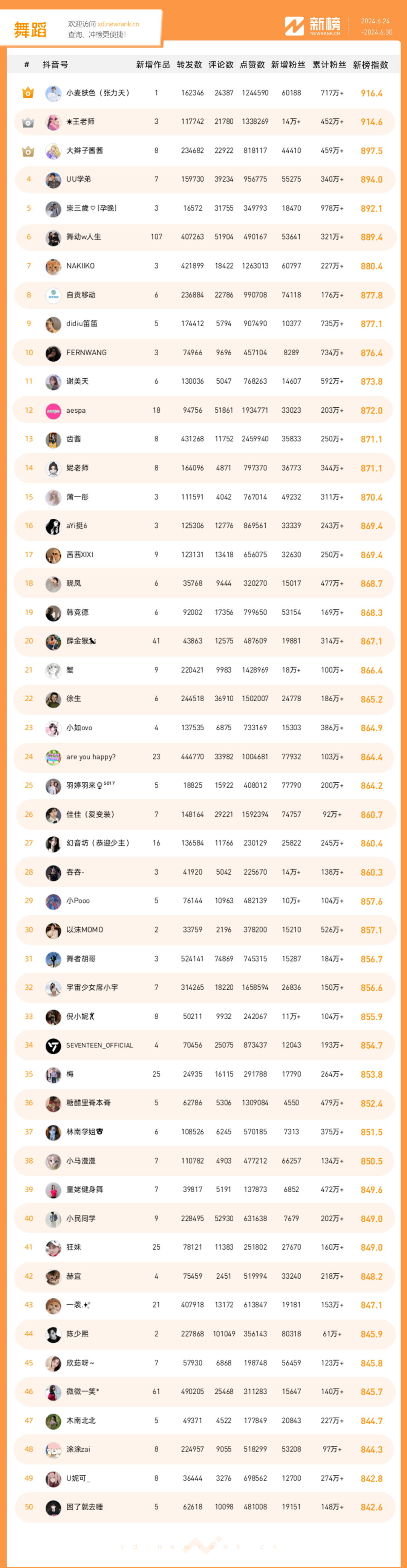Click NAKIIKO cat avatar
The image size is (407, 1568).
point(54,267)
